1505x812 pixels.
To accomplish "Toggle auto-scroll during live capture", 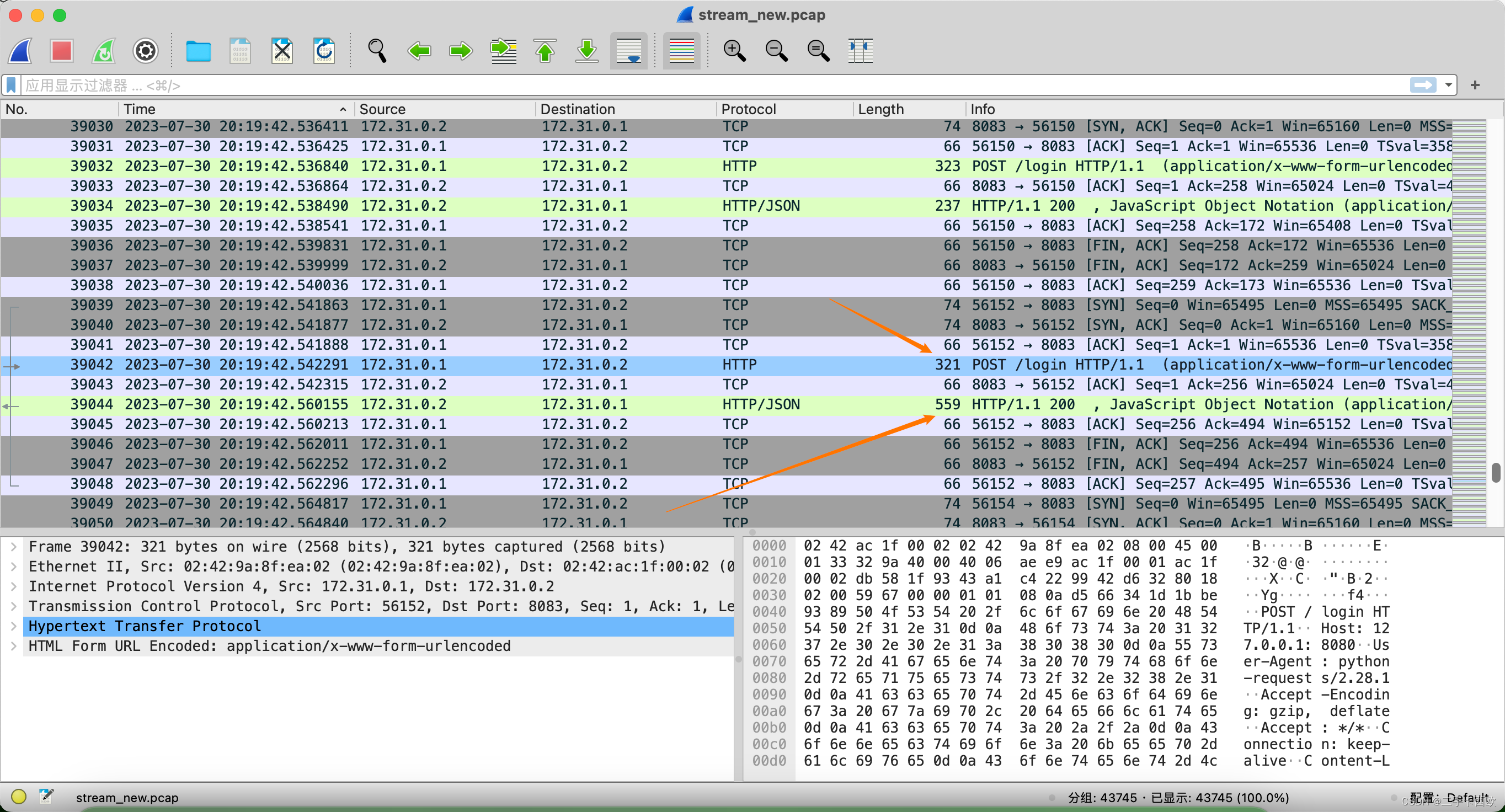I will tap(628, 51).
